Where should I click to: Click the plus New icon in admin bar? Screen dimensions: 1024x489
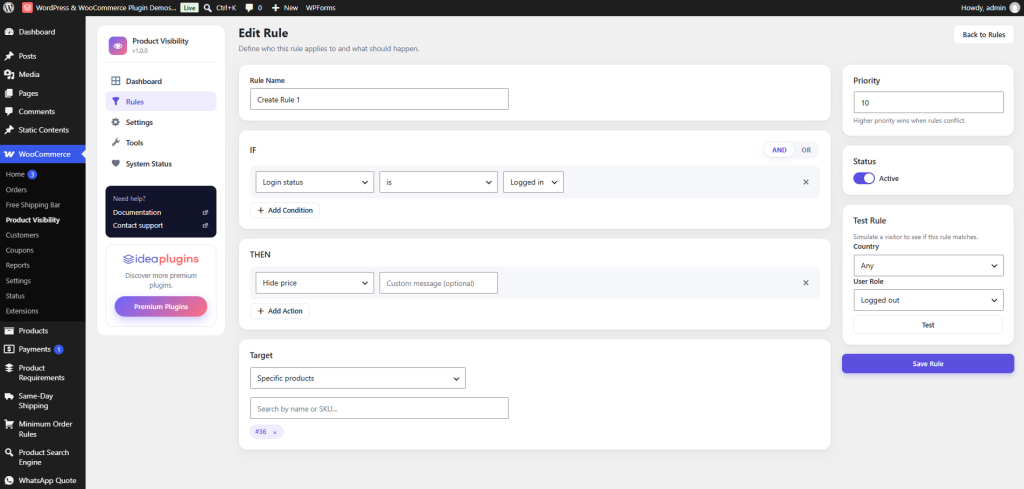276,8
